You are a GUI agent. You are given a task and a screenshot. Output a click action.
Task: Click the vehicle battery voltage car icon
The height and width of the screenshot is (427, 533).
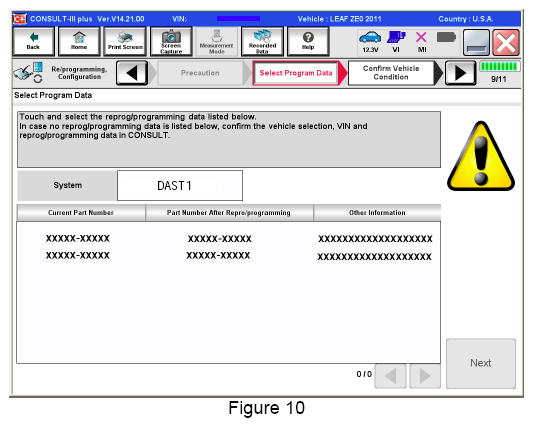tap(370, 41)
